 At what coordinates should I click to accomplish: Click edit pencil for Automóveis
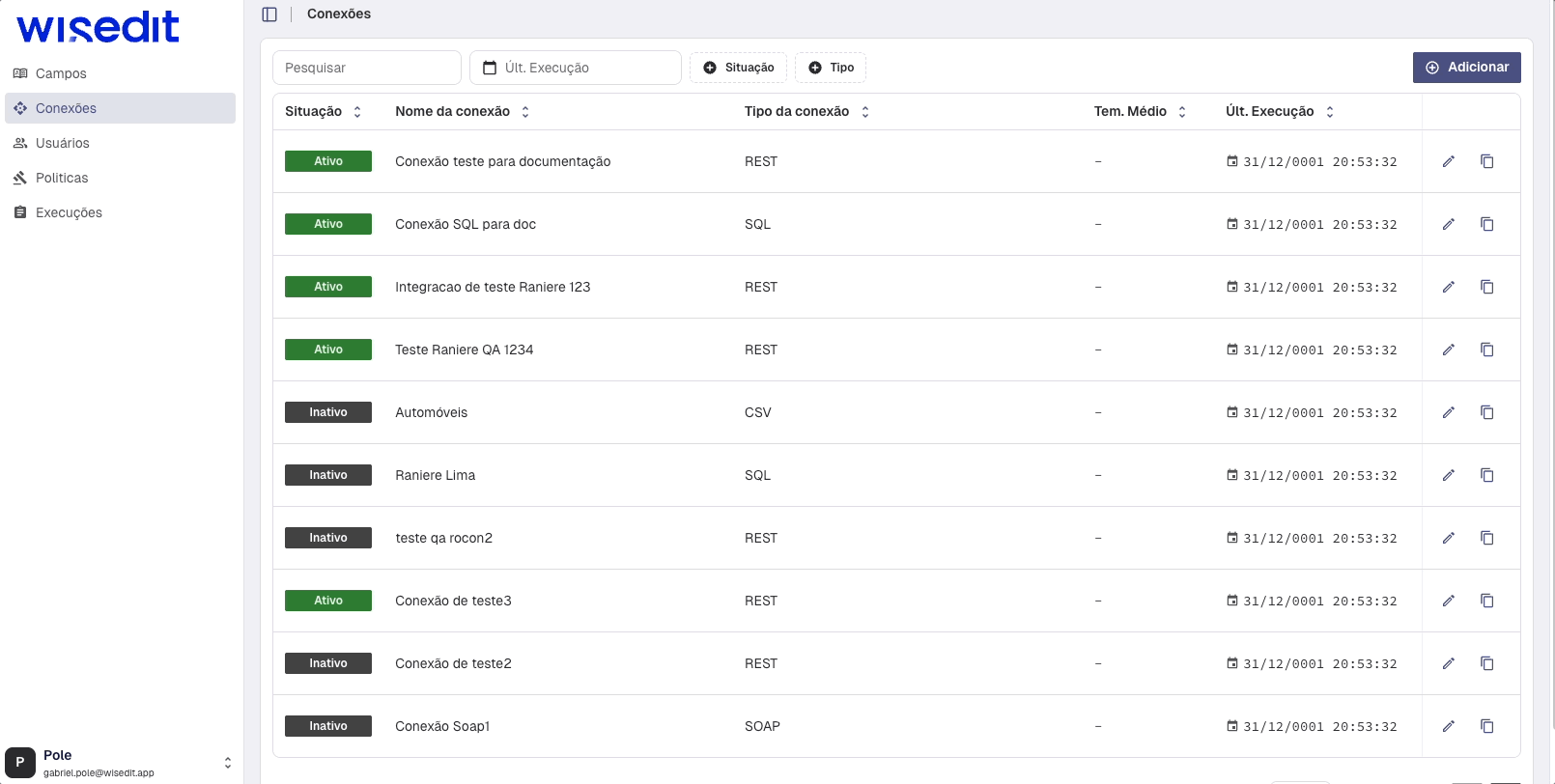pos(1448,412)
